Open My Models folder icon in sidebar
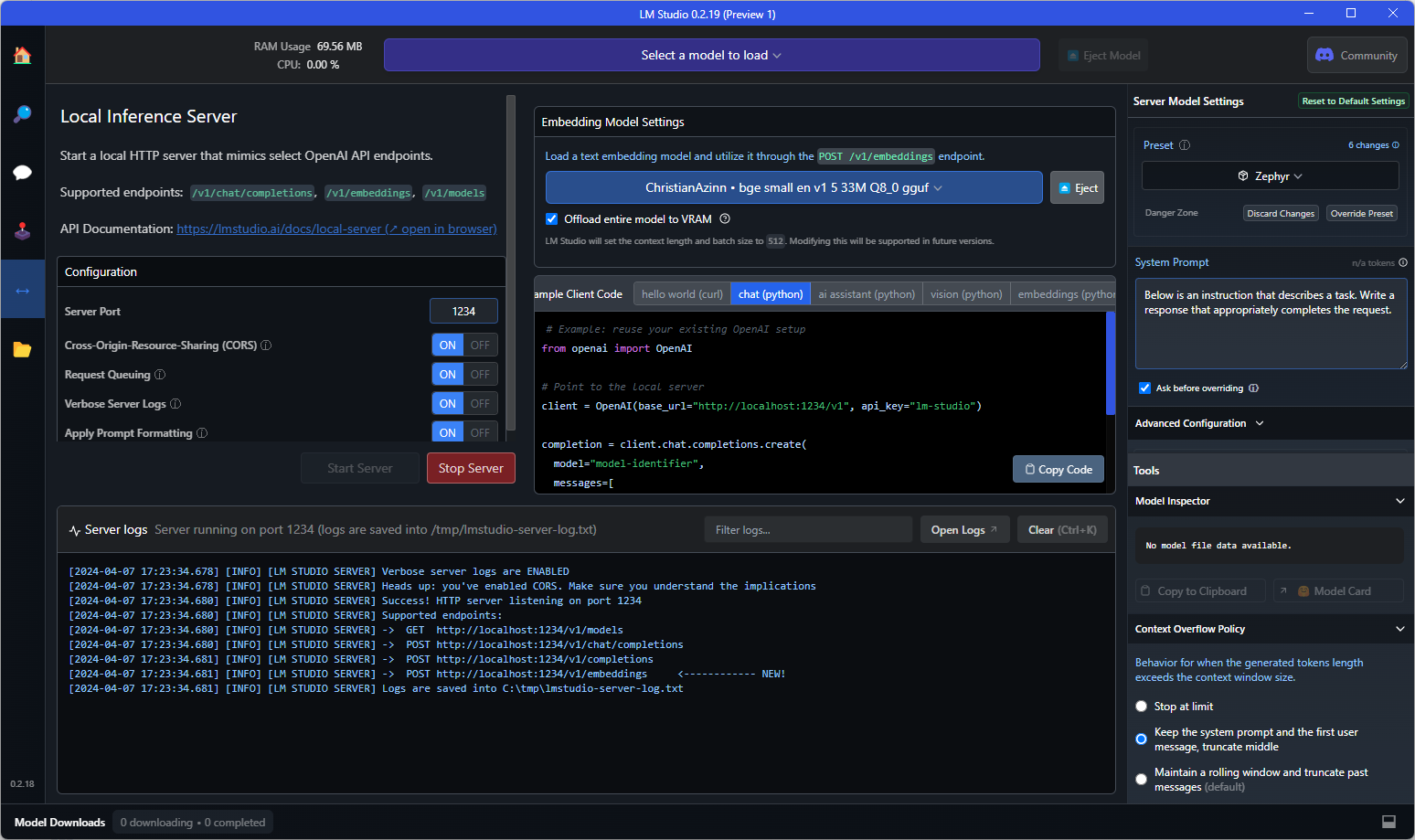Screen dimensions: 1415x840 point(22,349)
